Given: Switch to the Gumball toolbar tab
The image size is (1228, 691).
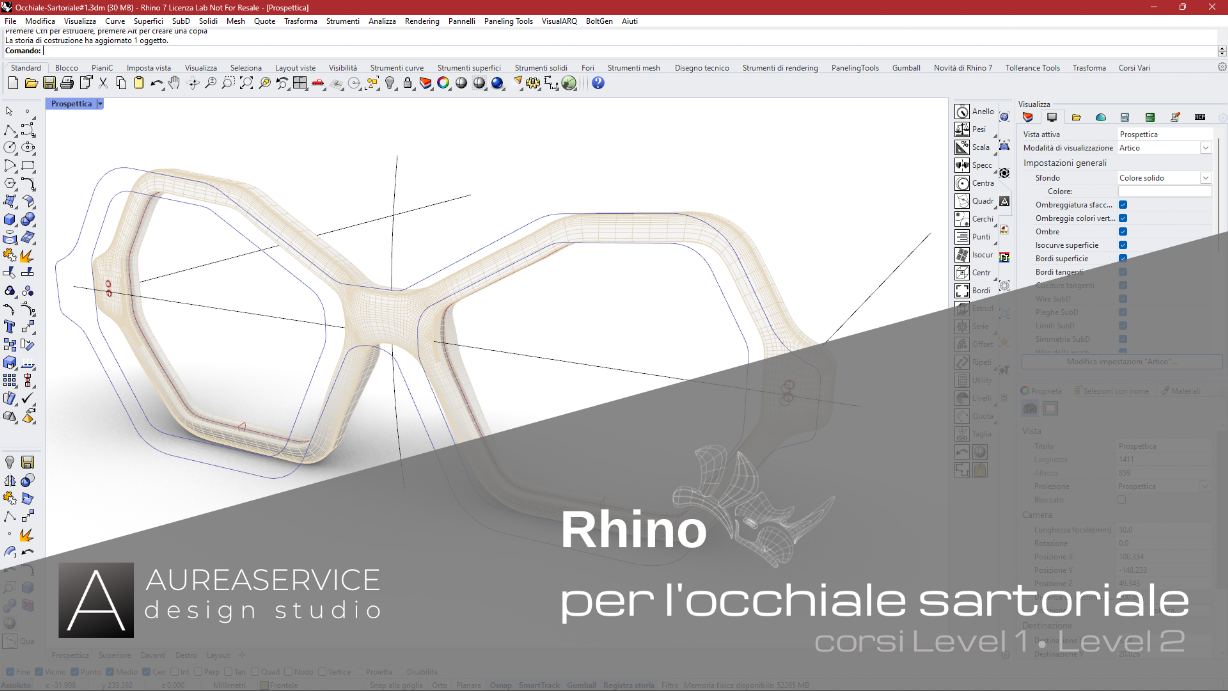Looking at the screenshot, I should coord(906,68).
